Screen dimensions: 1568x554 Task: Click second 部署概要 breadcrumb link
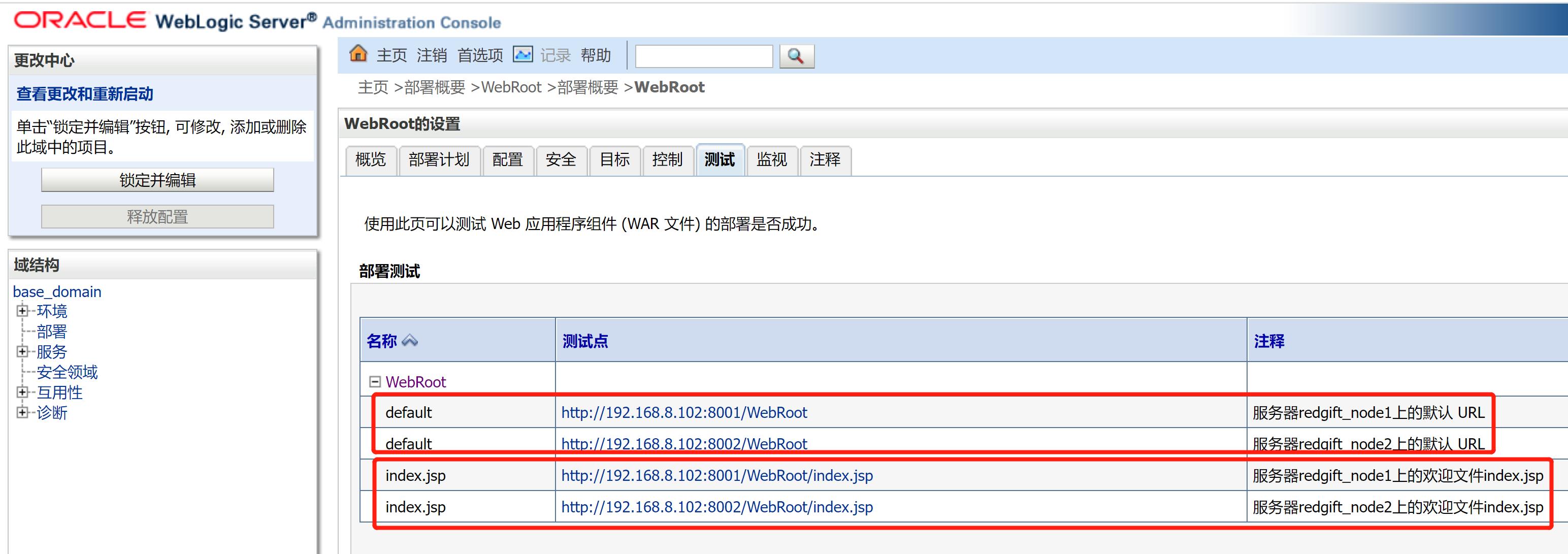click(588, 88)
